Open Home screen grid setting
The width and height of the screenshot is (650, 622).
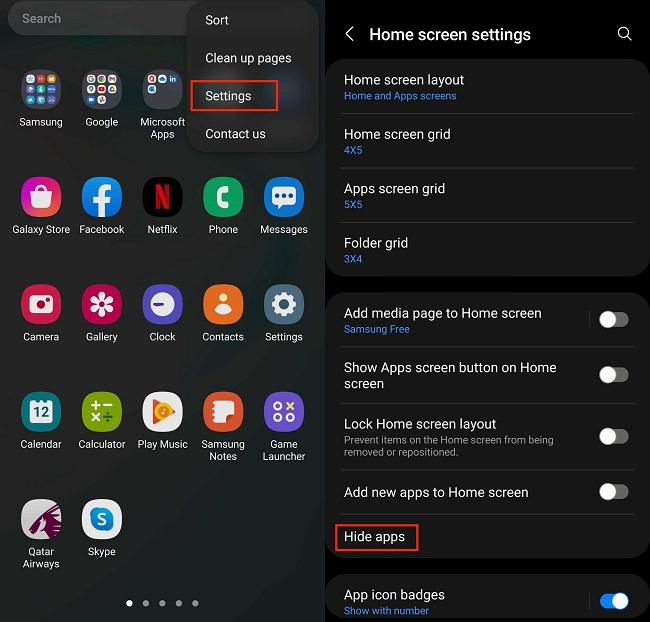tap(488, 141)
